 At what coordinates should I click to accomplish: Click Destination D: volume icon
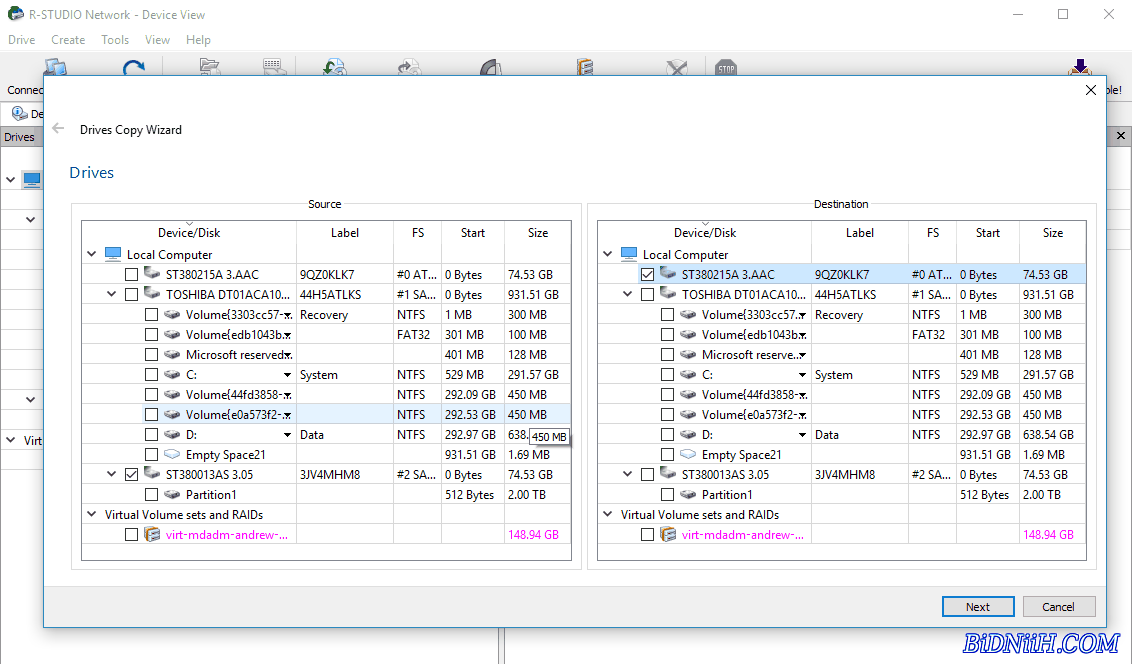tap(688, 434)
